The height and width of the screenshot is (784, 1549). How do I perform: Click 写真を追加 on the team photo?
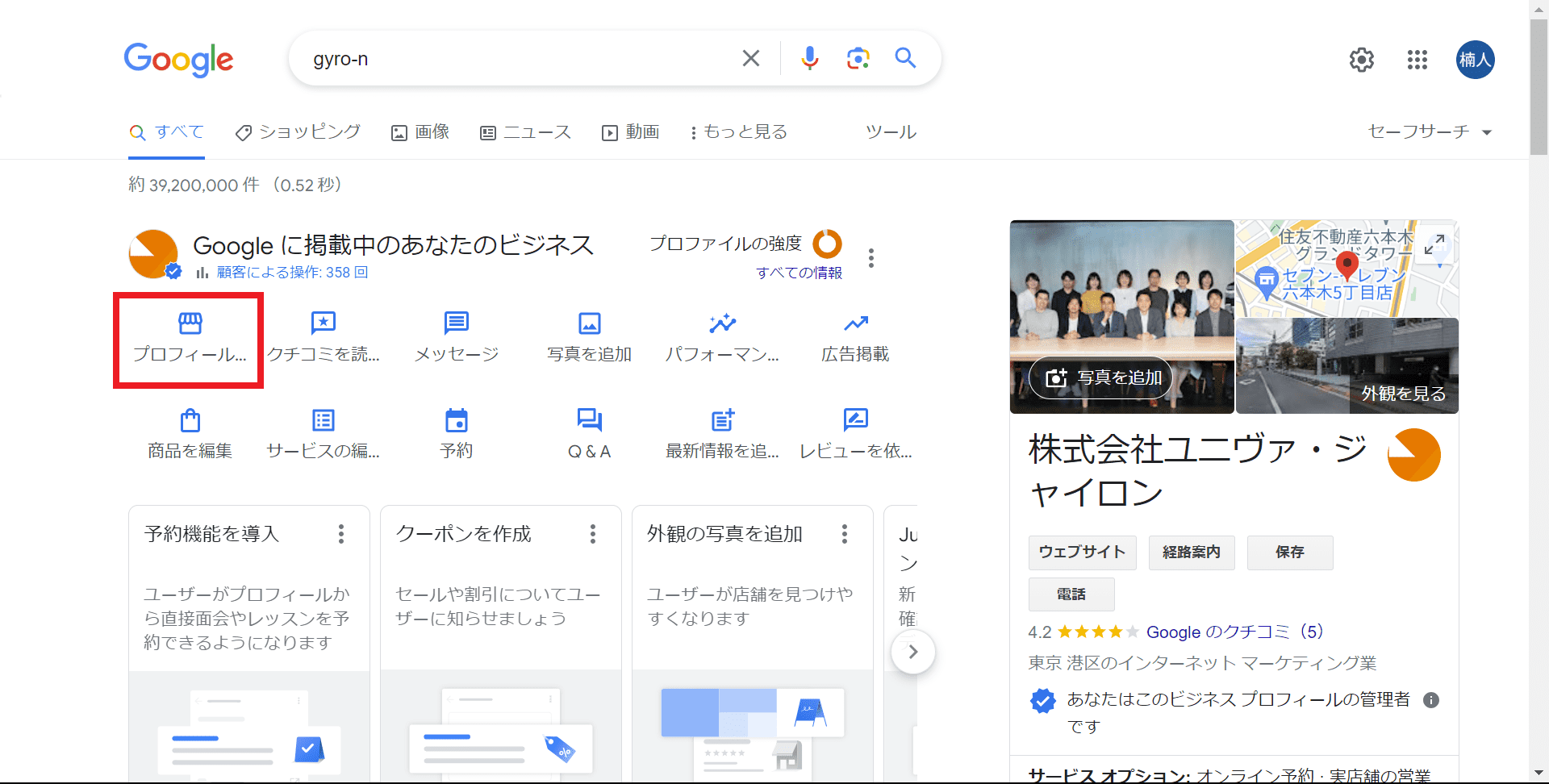[1101, 377]
